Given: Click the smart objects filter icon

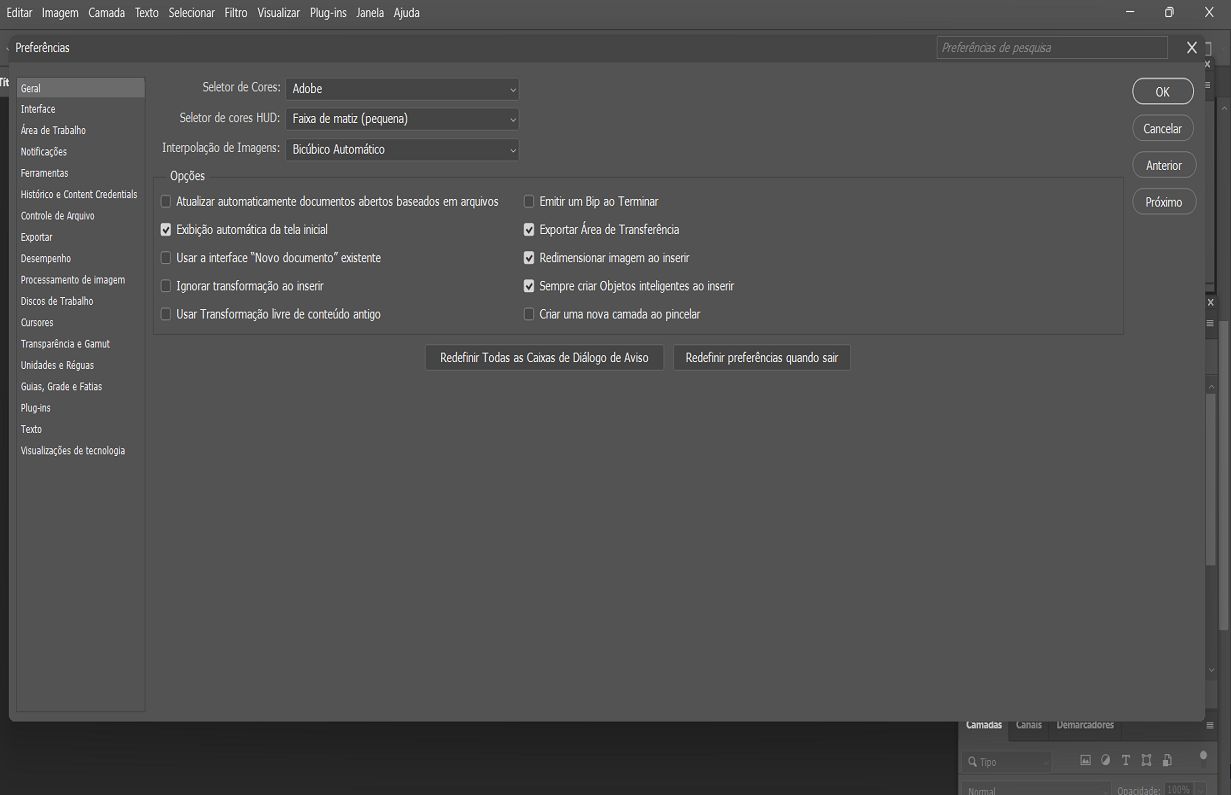Looking at the screenshot, I should (x=1166, y=760).
